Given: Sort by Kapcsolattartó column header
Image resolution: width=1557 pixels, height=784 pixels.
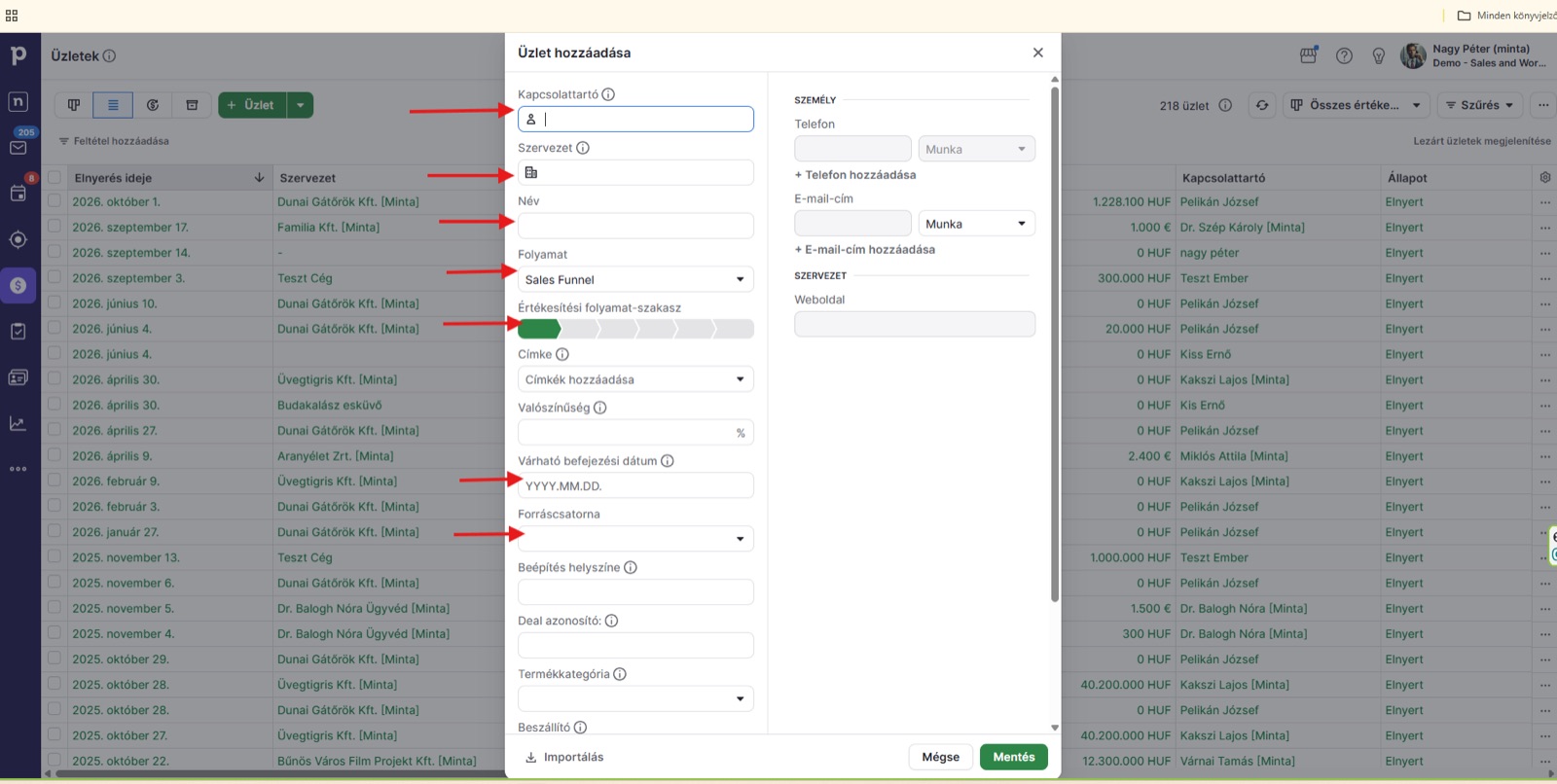Looking at the screenshot, I should point(1223,178).
